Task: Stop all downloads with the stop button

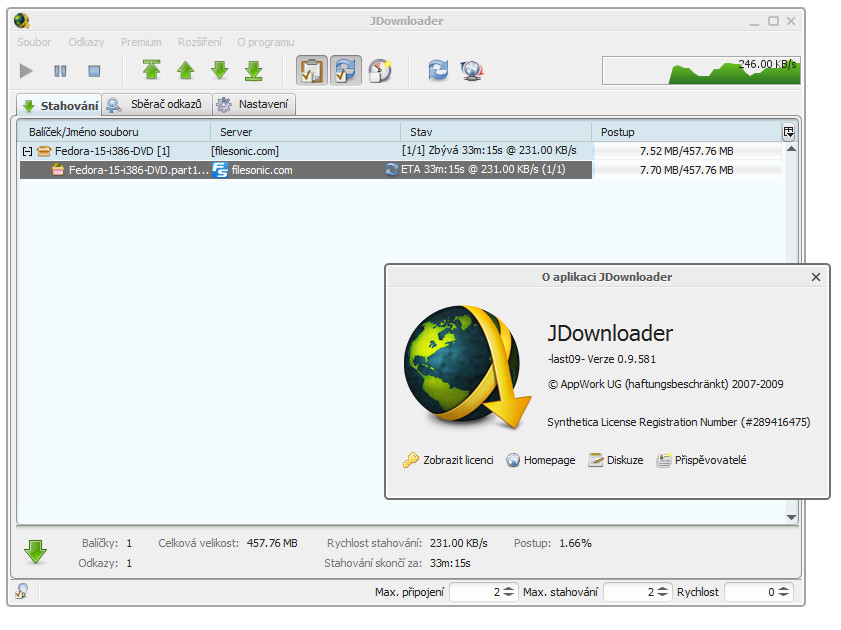Action: point(94,71)
